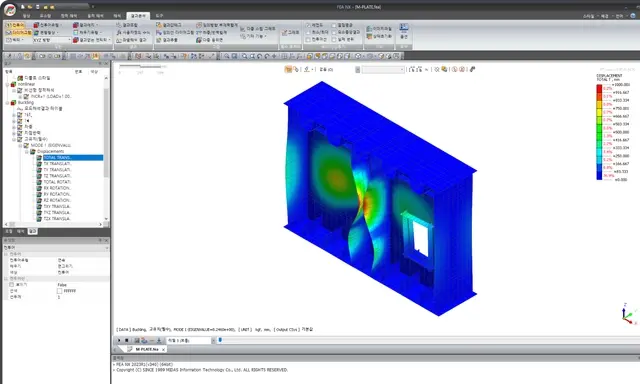Toggle the third checkbox in ribbon display group
This screenshot has height=384, width=640.
point(308,40)
